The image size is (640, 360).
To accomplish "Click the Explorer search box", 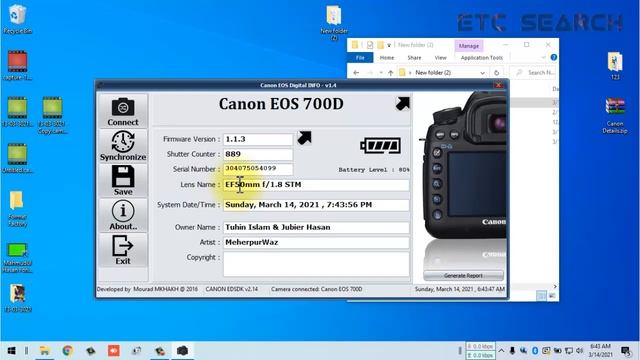I will [x=536, y=73].
